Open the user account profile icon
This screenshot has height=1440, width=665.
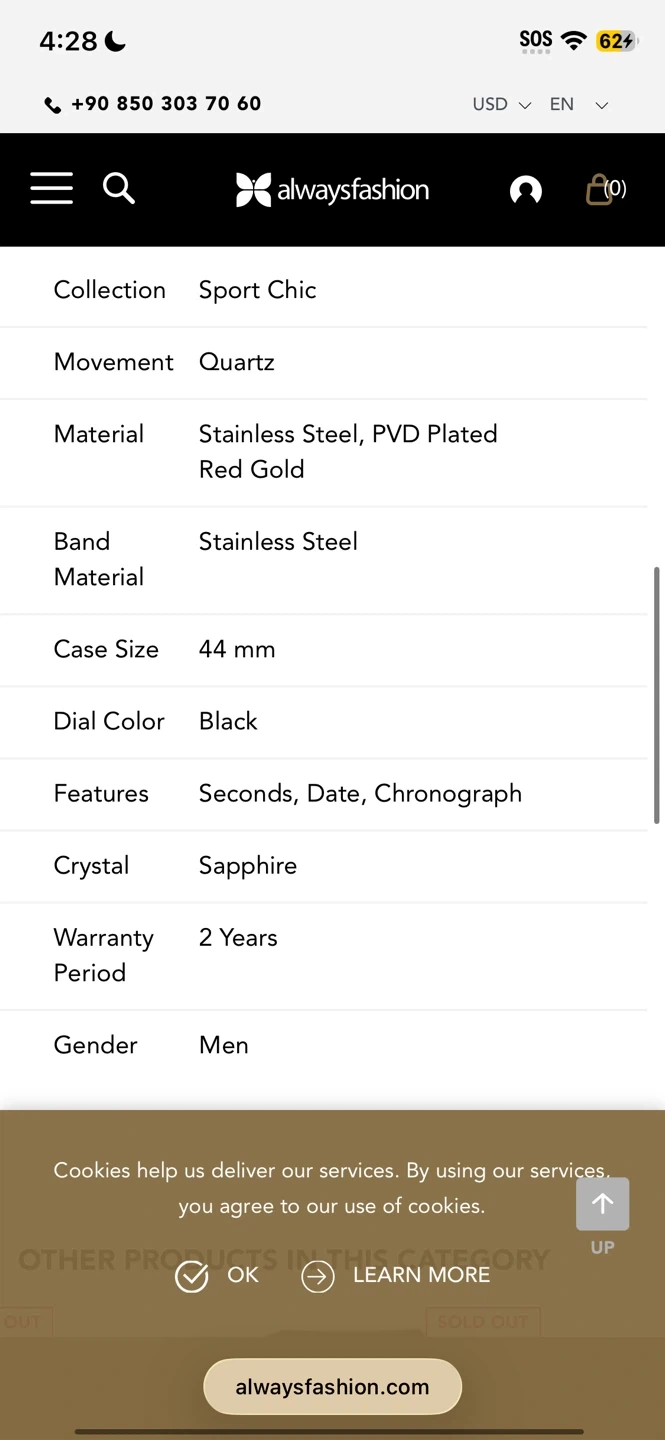tap(525, 190)
